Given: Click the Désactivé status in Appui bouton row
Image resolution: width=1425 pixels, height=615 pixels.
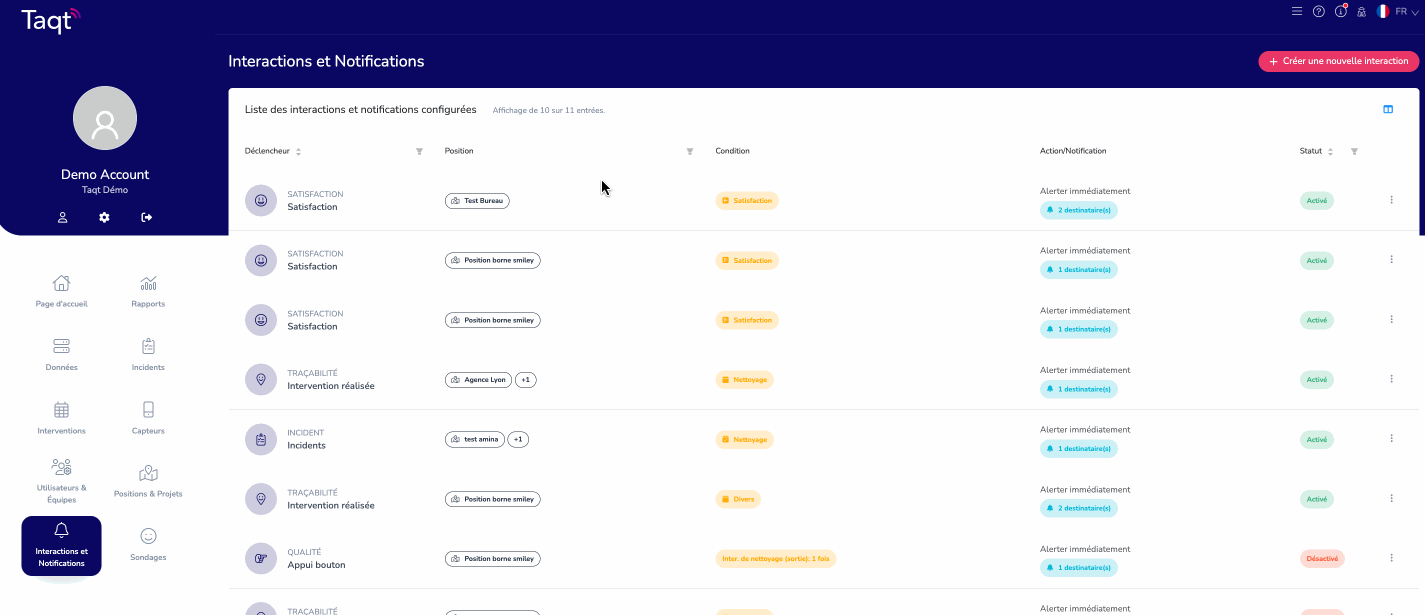Looking at the screenshot, I should pyautogui.click(x=1322, y=558).
